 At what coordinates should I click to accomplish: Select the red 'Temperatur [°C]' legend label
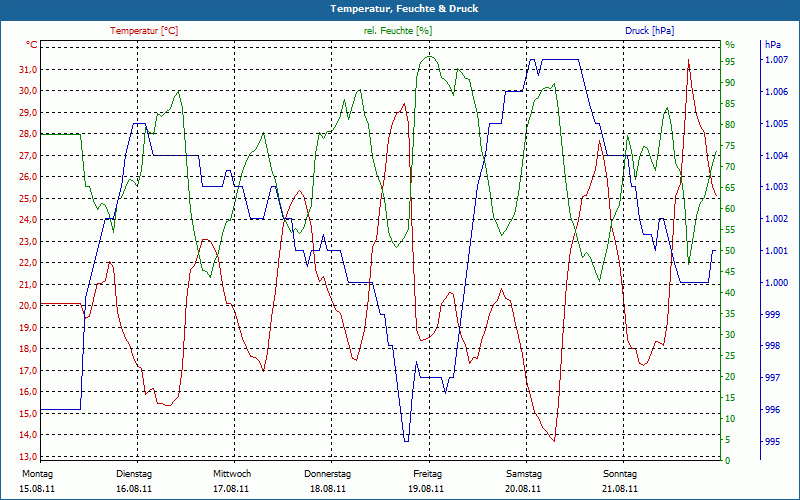[x=144, y=31]
